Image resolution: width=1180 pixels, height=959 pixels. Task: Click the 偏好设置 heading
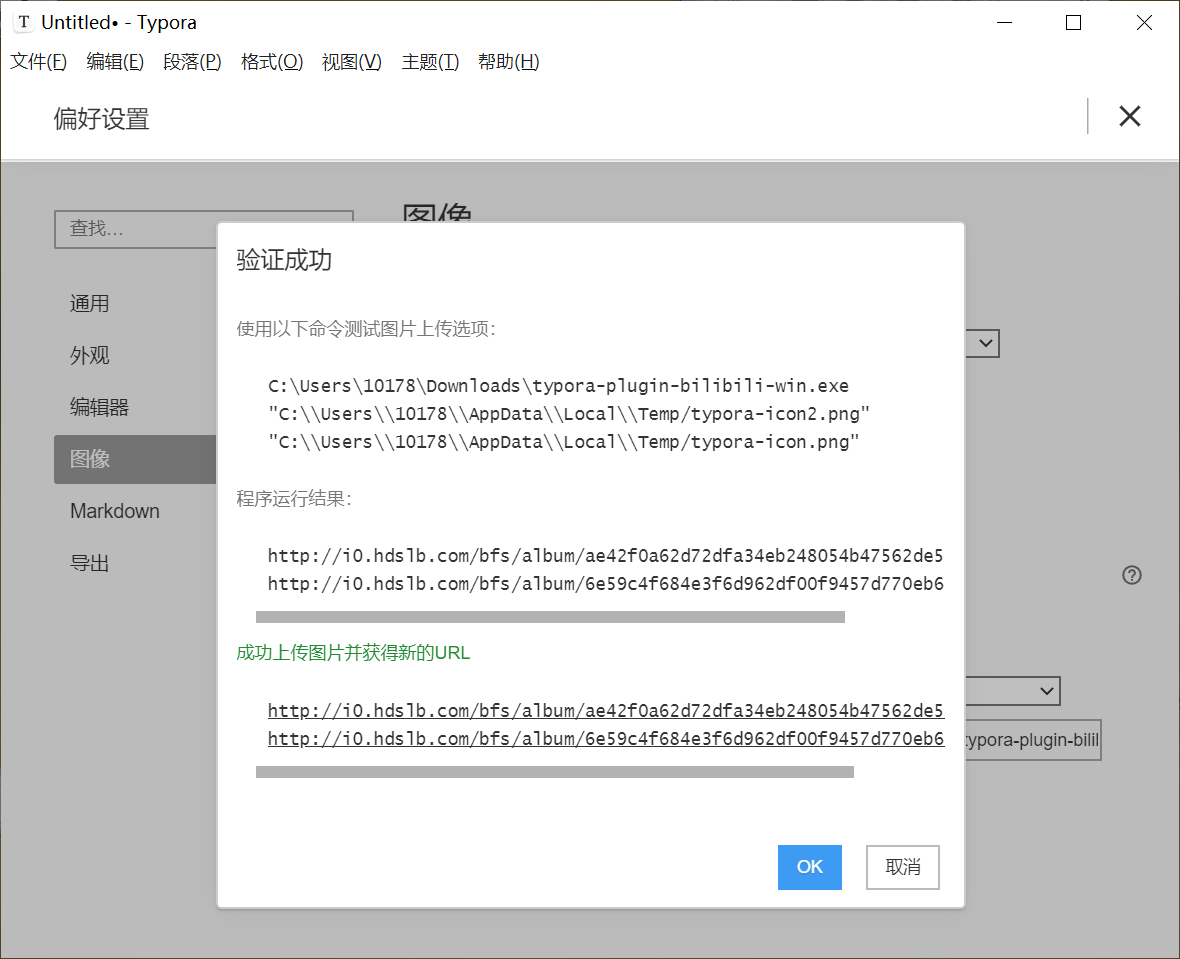pos(102,119)
